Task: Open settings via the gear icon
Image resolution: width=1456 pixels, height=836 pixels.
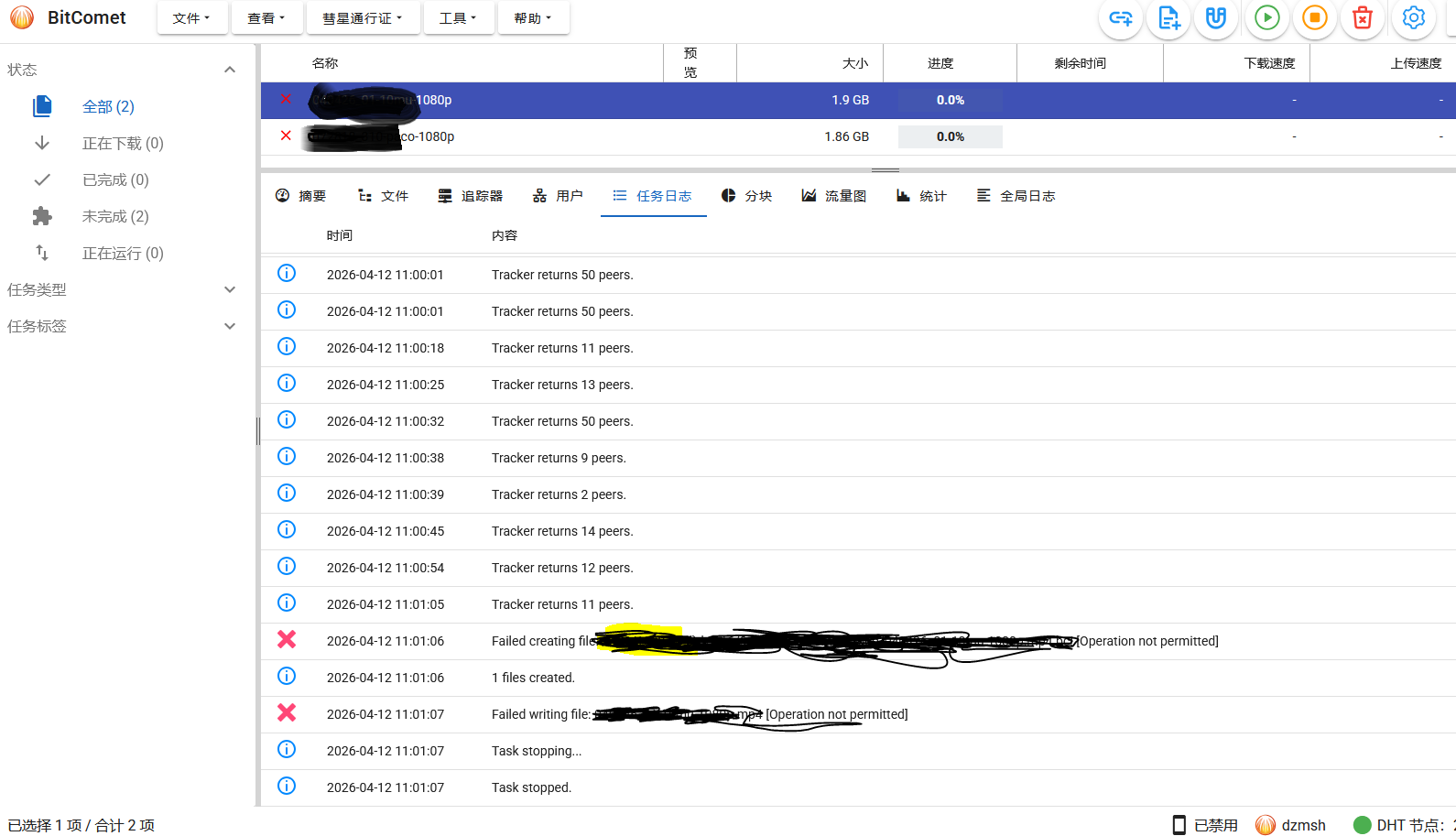Action: pos(1414,18)
